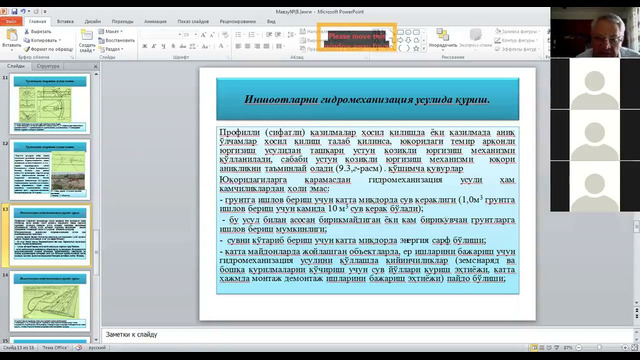Switch to the Animations (Анимация) tab
640x360 pixels.
pos(155,21)
